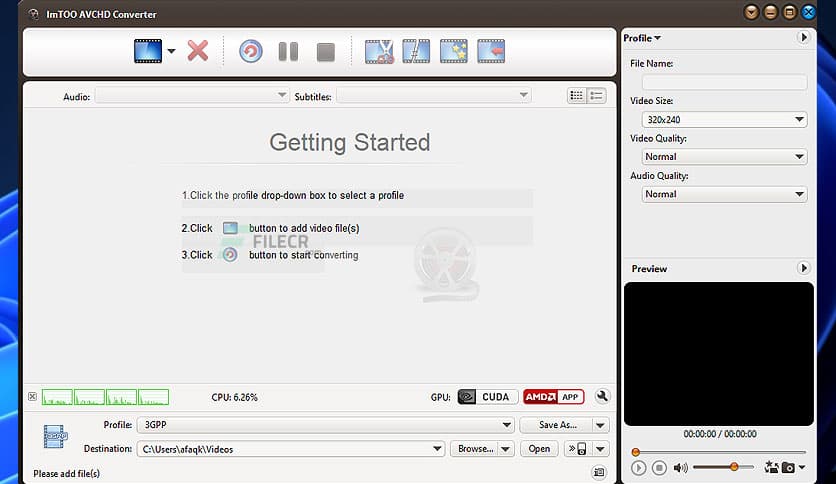Click the 'CPU: 6.26%' text

pos(234,397)
